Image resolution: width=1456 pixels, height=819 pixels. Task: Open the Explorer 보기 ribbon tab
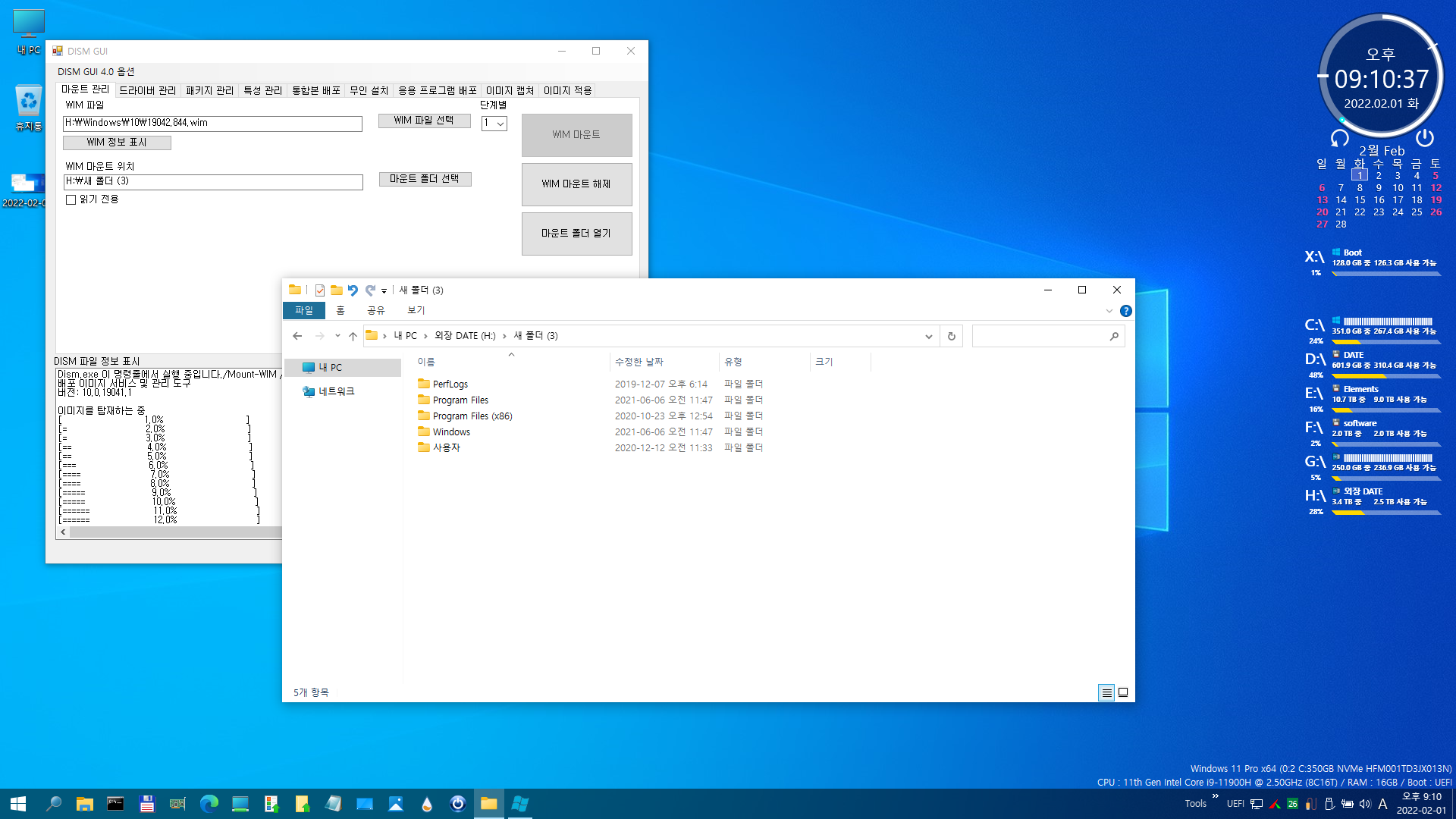pyautogui.click(x=416, y=311)
